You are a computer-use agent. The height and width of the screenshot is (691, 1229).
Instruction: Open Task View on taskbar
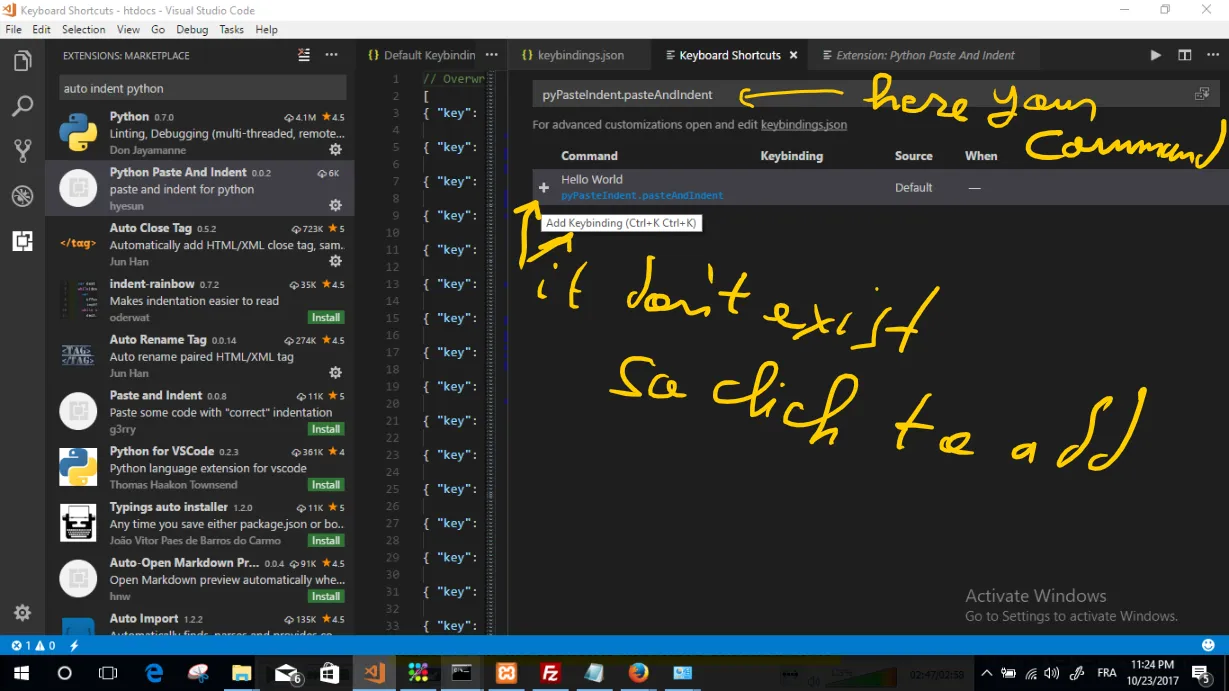pos(108,673)
